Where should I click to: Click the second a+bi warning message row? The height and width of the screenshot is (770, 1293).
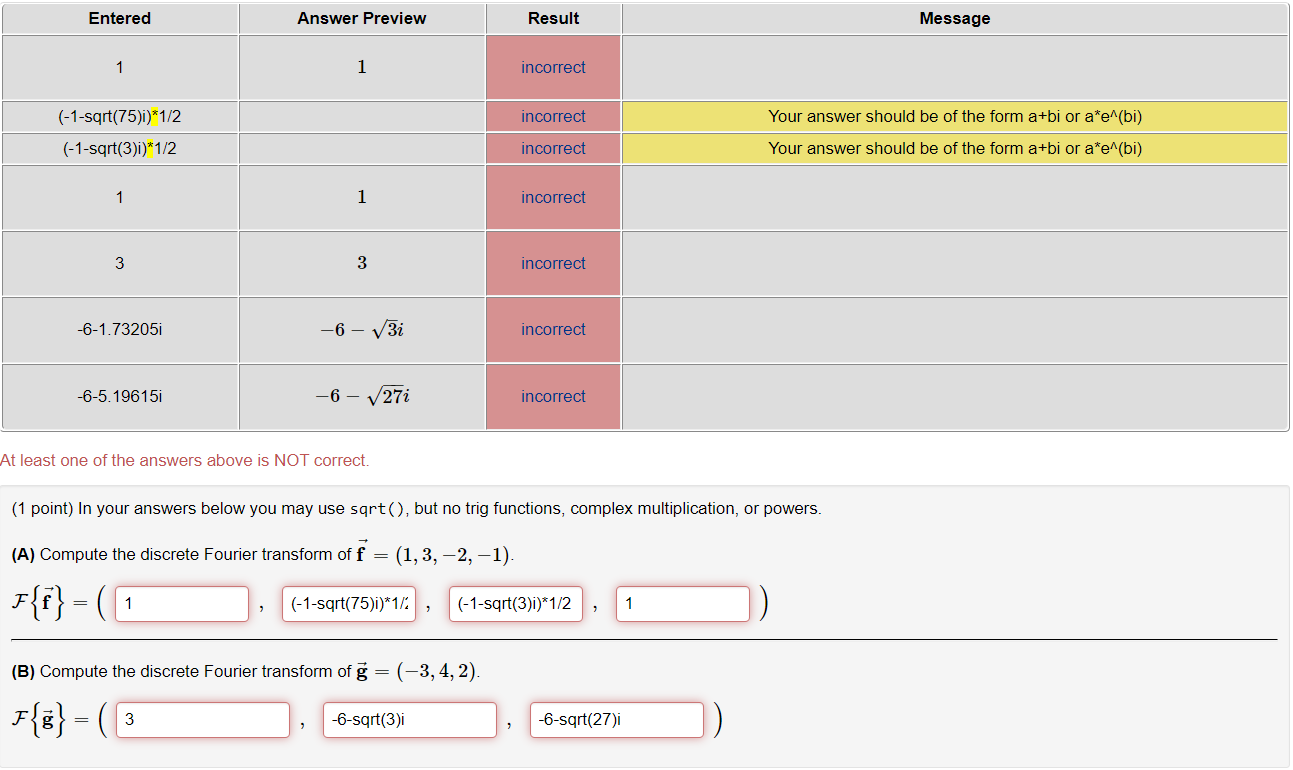954,148
